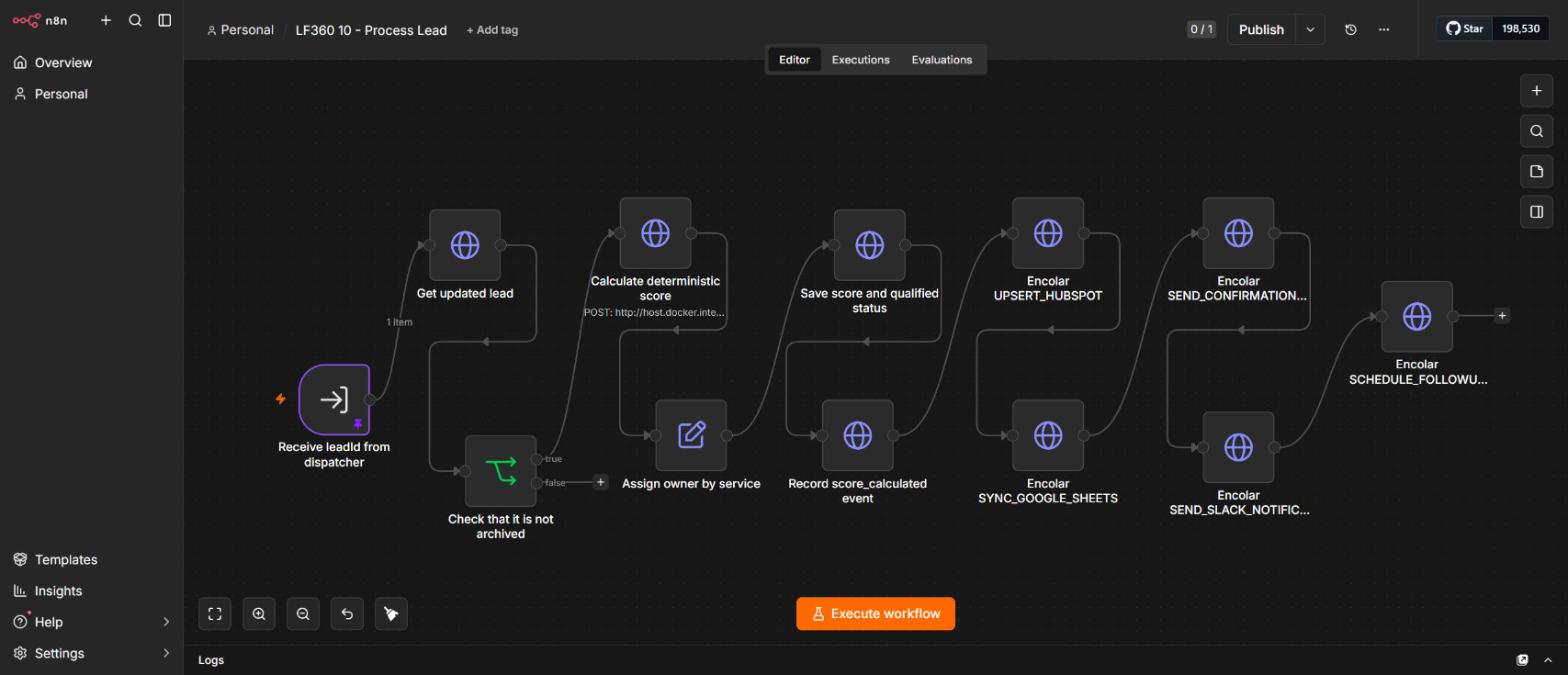Select Encolar SYNC_GOOGLE_SHEETS node
Screen dimensions: 1568x675
click(x=1048, y=435)
